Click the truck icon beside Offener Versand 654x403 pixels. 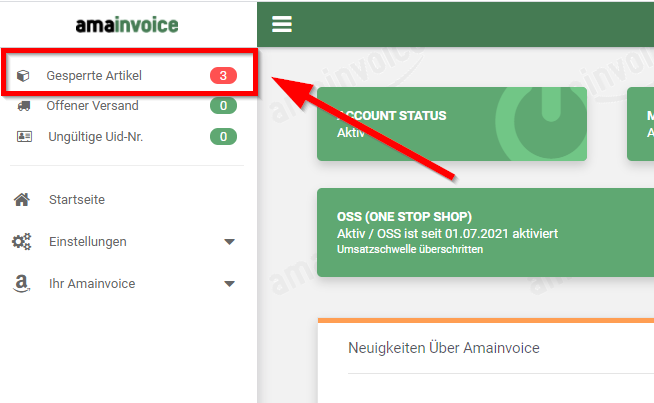(x=24, y=106)
